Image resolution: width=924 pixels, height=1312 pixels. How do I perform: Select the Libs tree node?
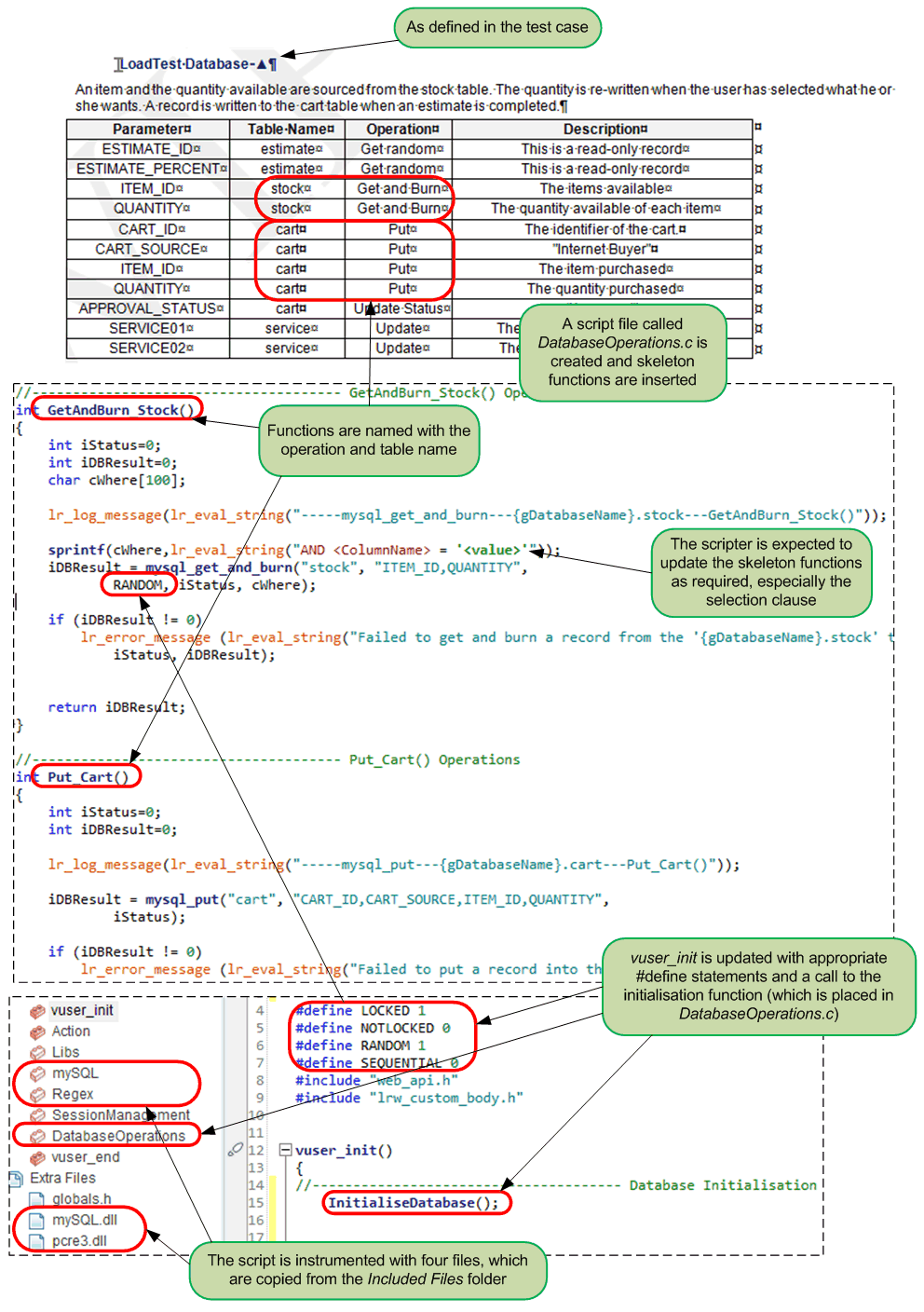pyautogui.click(x=65, y=1052)
